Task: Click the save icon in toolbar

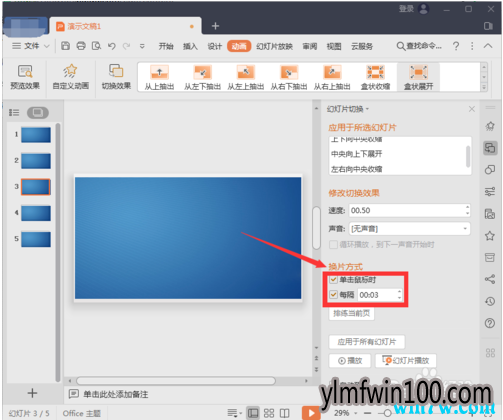Action: tap(66, 46)
